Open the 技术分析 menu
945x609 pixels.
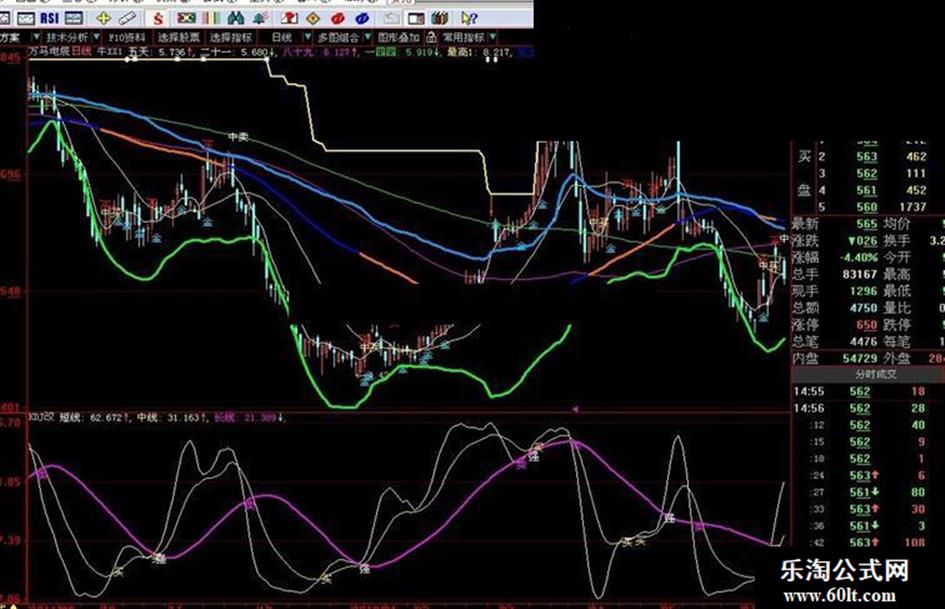click(67, 37)
